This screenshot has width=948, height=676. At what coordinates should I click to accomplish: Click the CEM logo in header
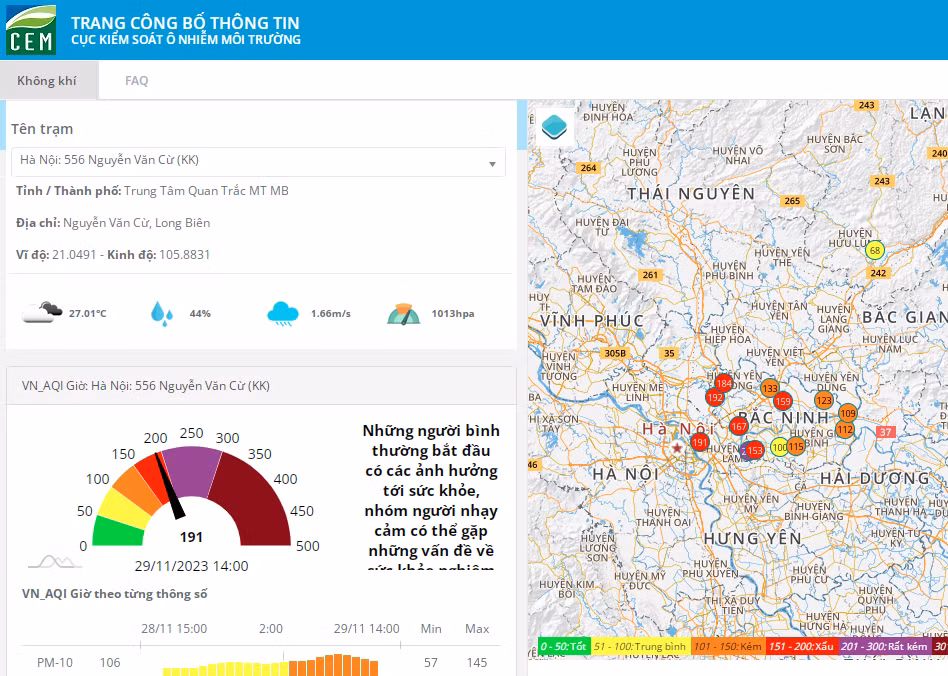pos(31,30)
